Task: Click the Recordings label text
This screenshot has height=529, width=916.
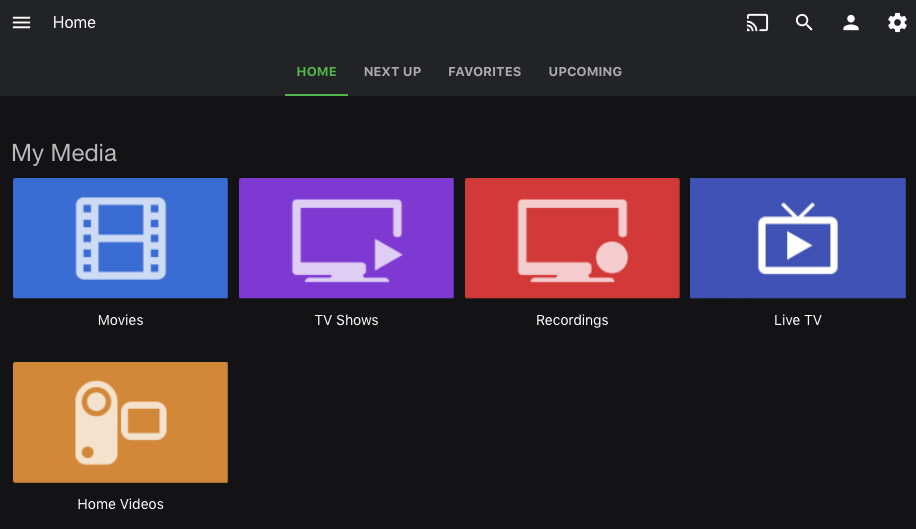Action: tap(572, 321)
